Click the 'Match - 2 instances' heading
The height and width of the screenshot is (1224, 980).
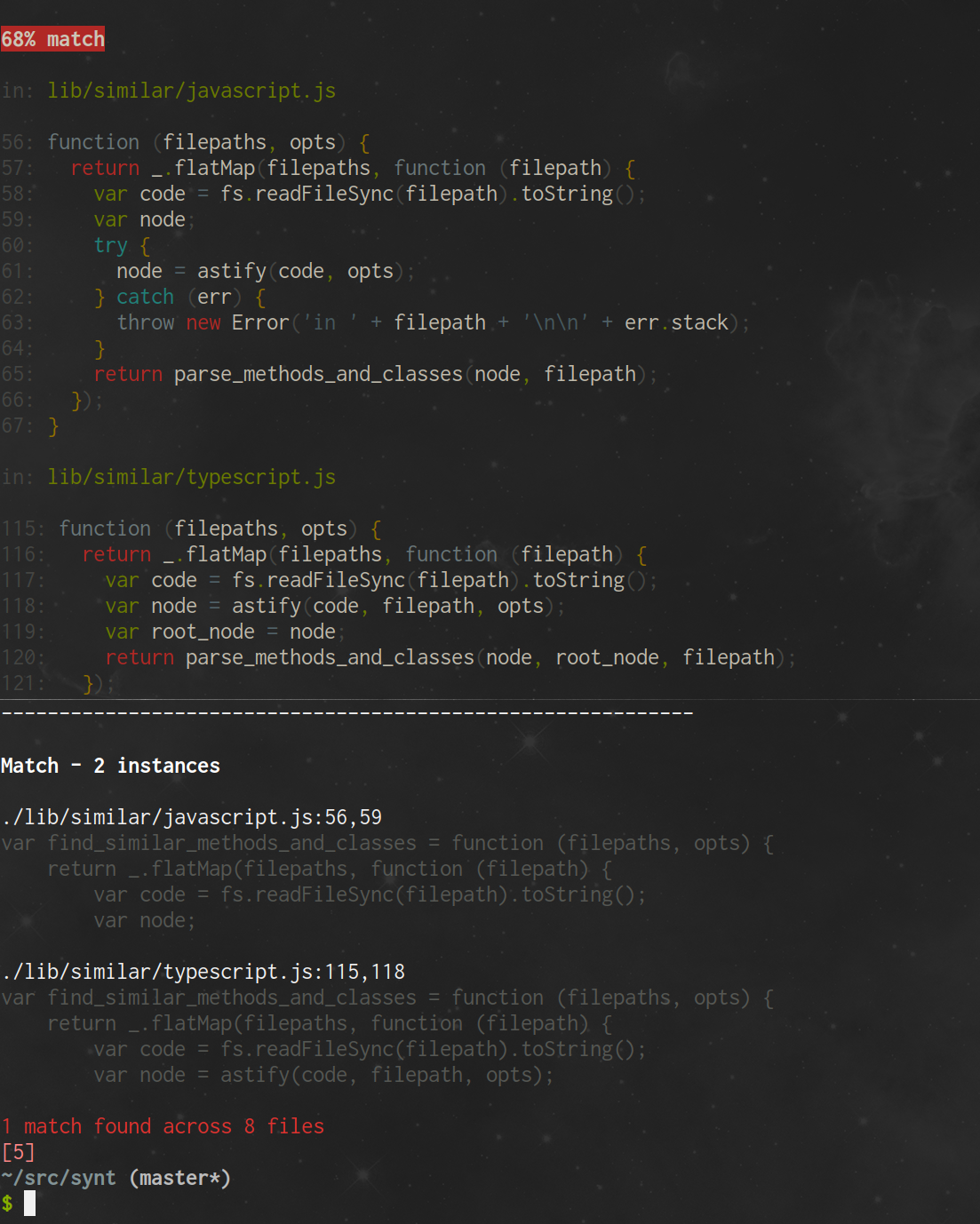tap(110, 766)
